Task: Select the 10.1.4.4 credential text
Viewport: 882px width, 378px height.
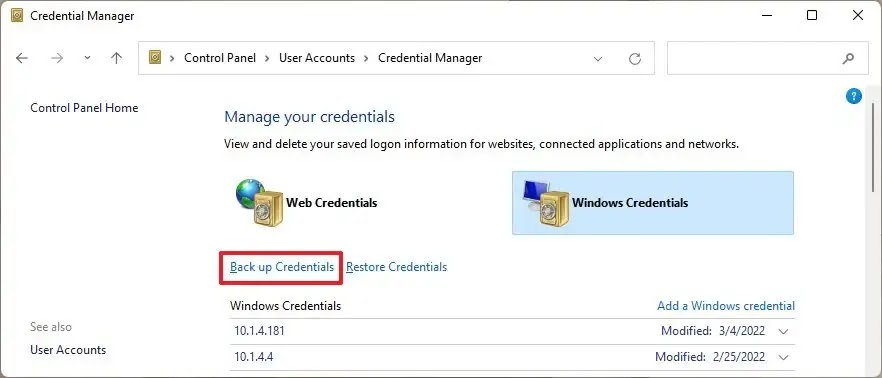Action: 254,357
